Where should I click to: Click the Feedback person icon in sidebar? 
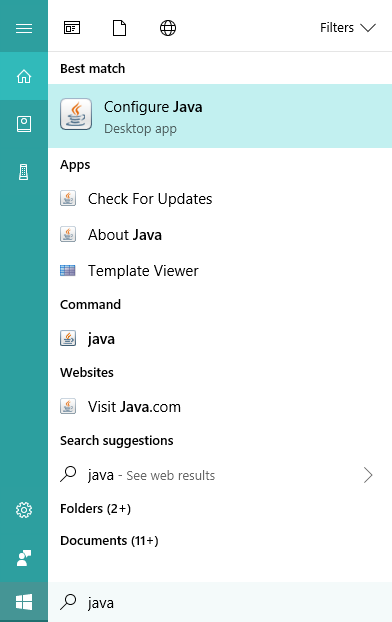24,558
